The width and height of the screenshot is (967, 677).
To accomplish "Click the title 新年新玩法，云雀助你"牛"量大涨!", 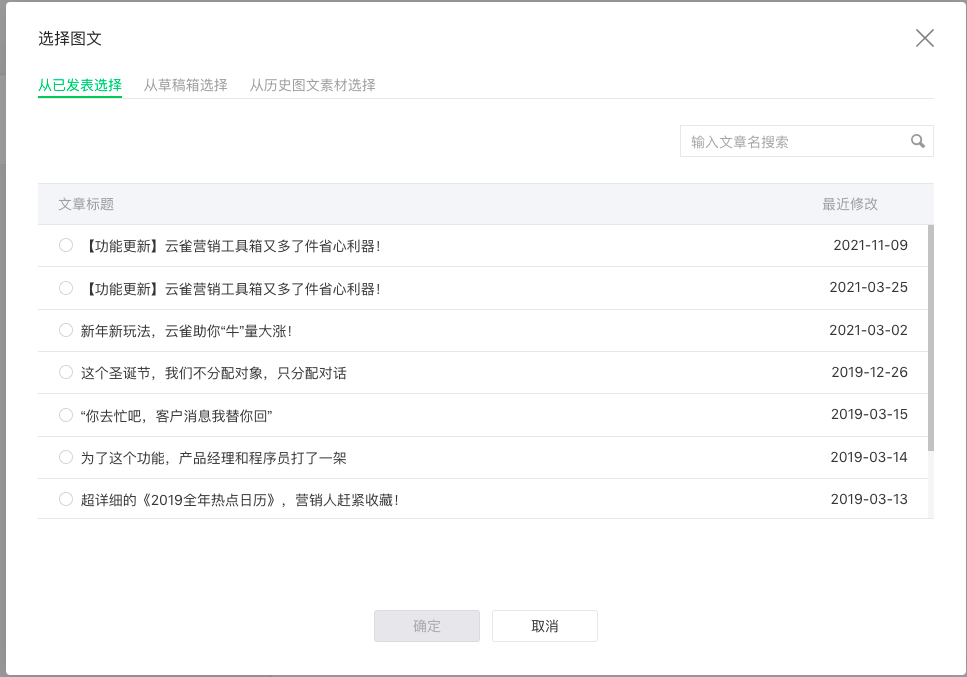I will [186, 331].
